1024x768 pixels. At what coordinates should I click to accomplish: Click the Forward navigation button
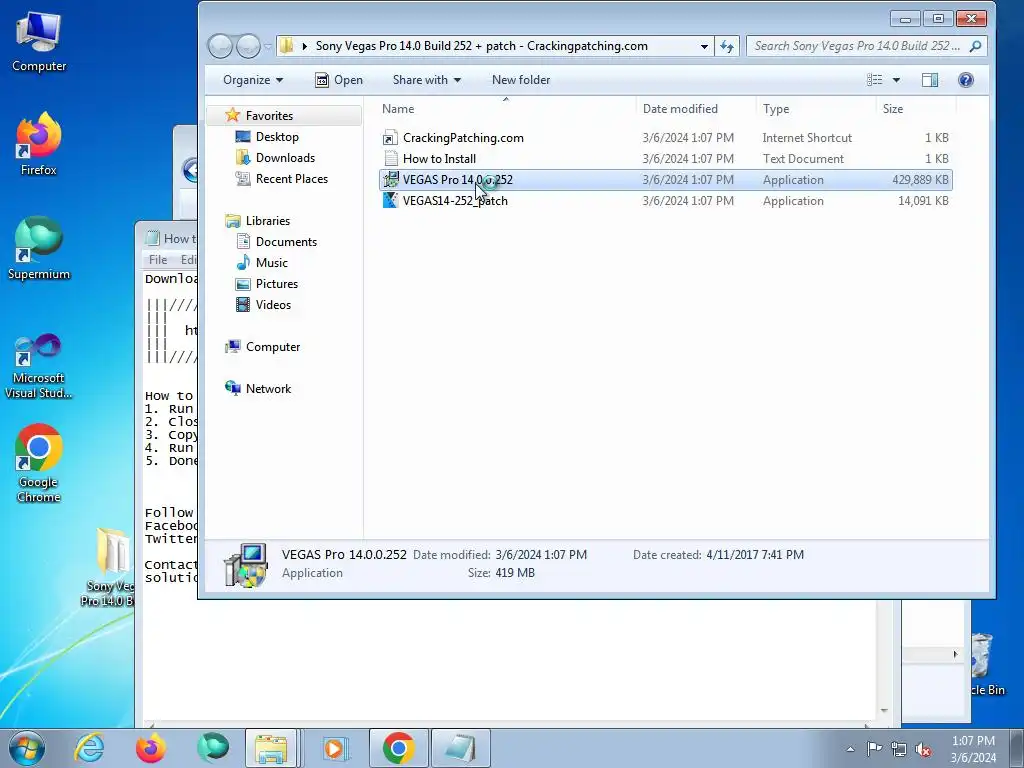248,46
